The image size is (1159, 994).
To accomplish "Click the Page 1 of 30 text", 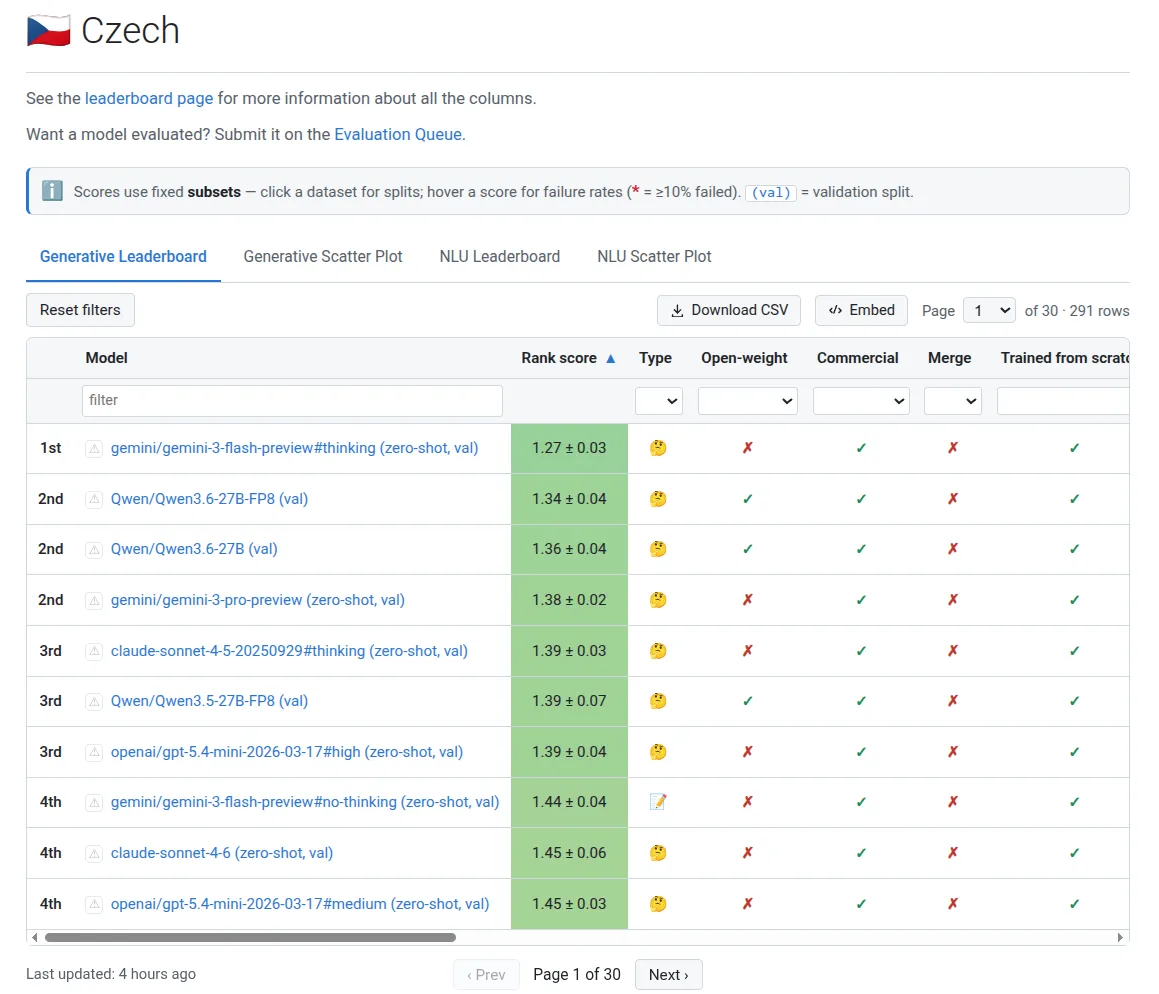I will [x=577, y=975].
